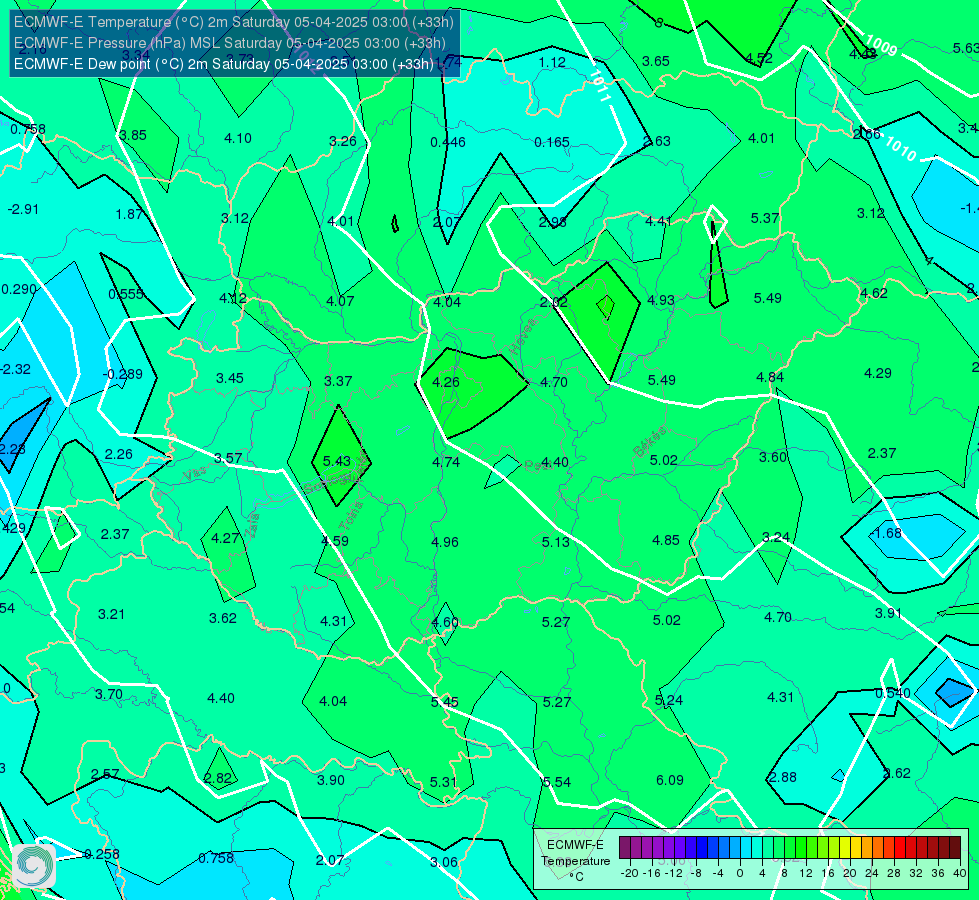This screenshot has width=979, height=900.
Task: Click the -2.91 dew point value
Action: 23,209
